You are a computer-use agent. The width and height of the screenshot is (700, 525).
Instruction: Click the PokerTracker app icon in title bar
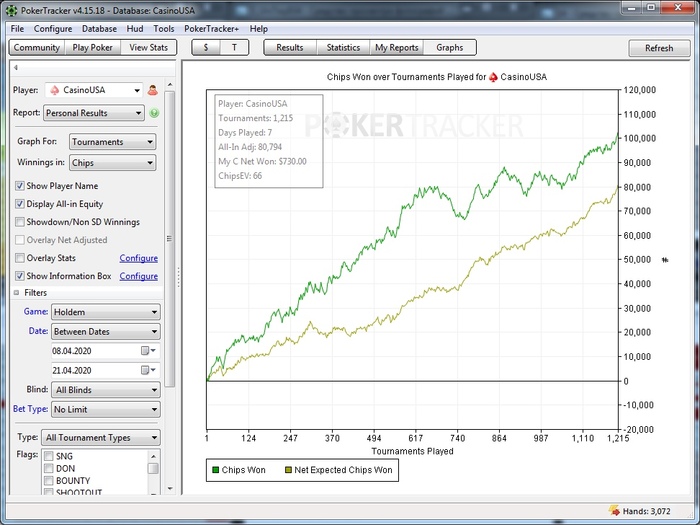[11, 10]
